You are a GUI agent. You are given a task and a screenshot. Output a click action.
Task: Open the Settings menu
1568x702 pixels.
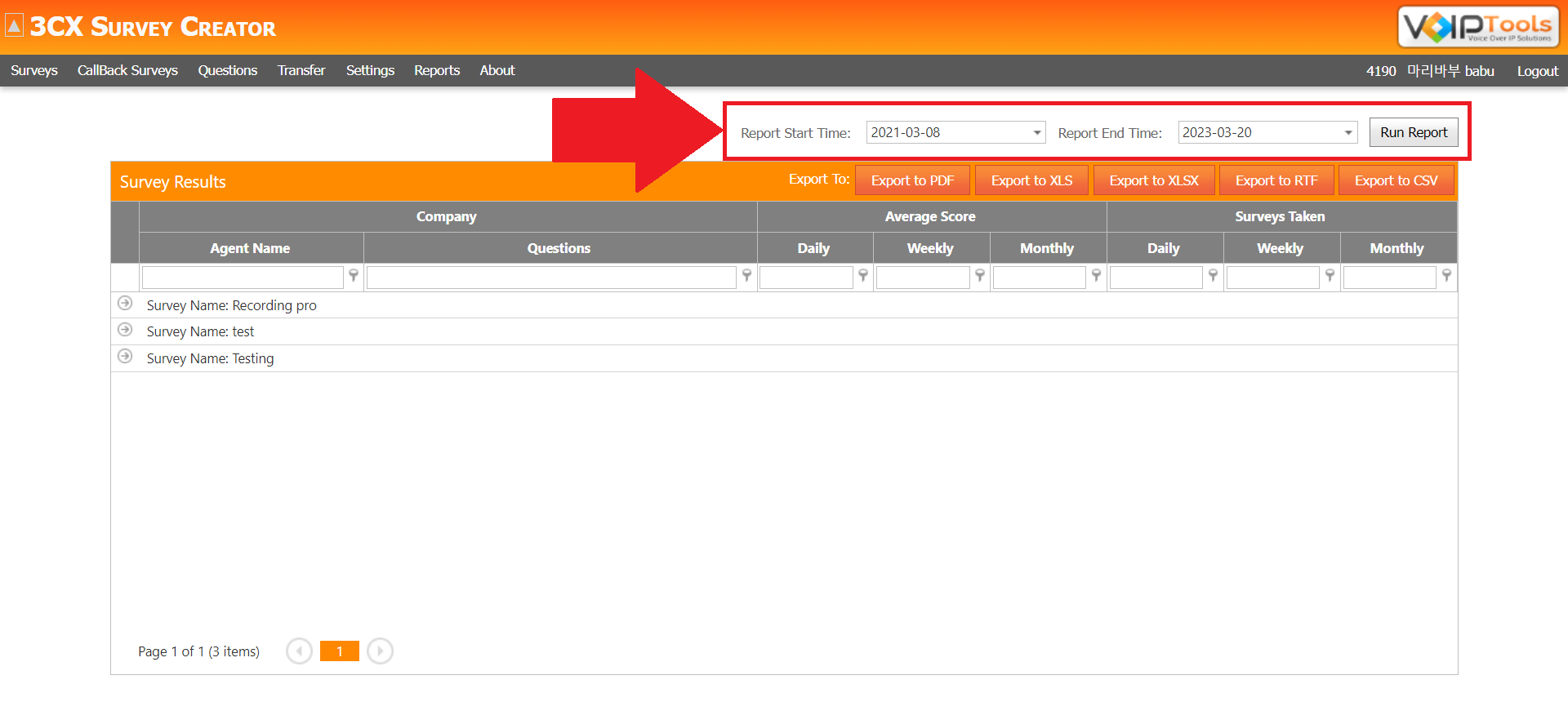pyautogui.click(x=370, y=70)
